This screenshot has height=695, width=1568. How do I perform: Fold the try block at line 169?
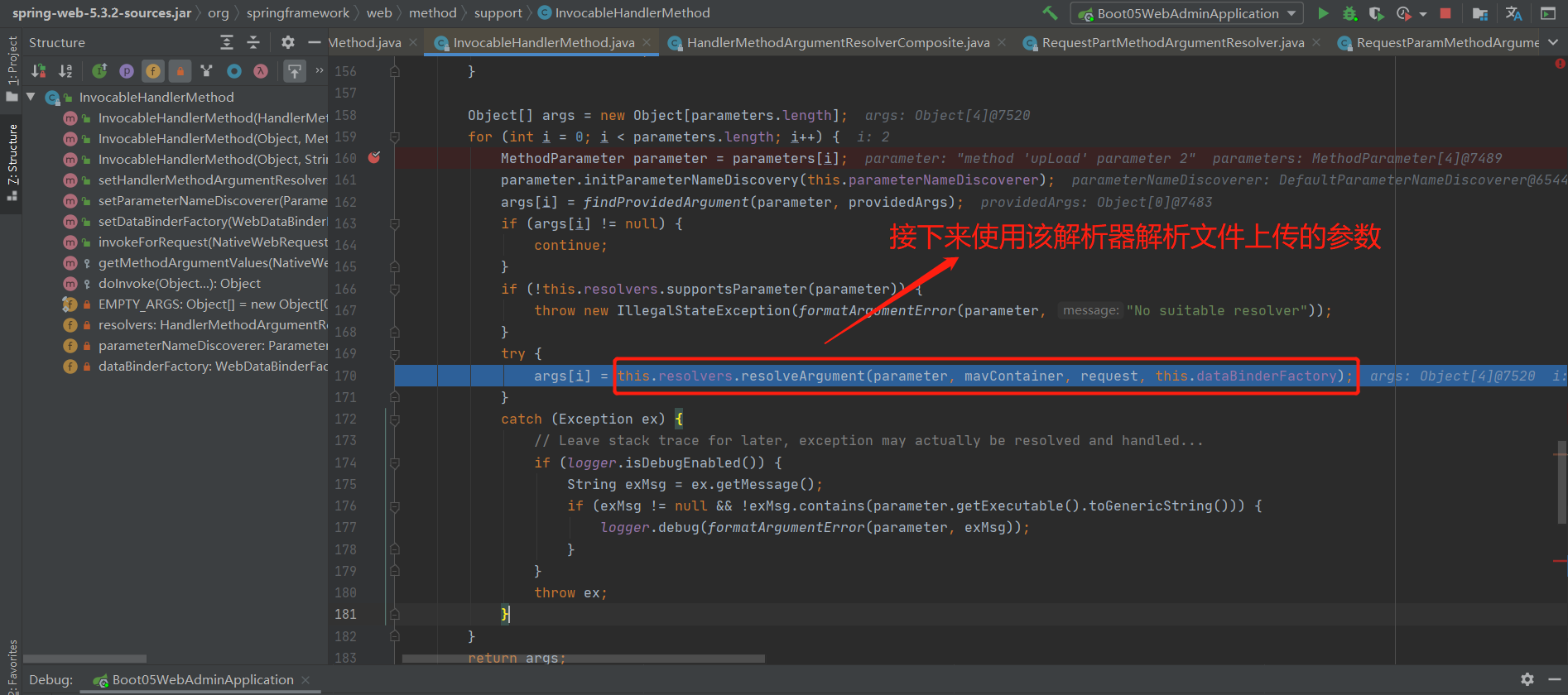point(395,353)
